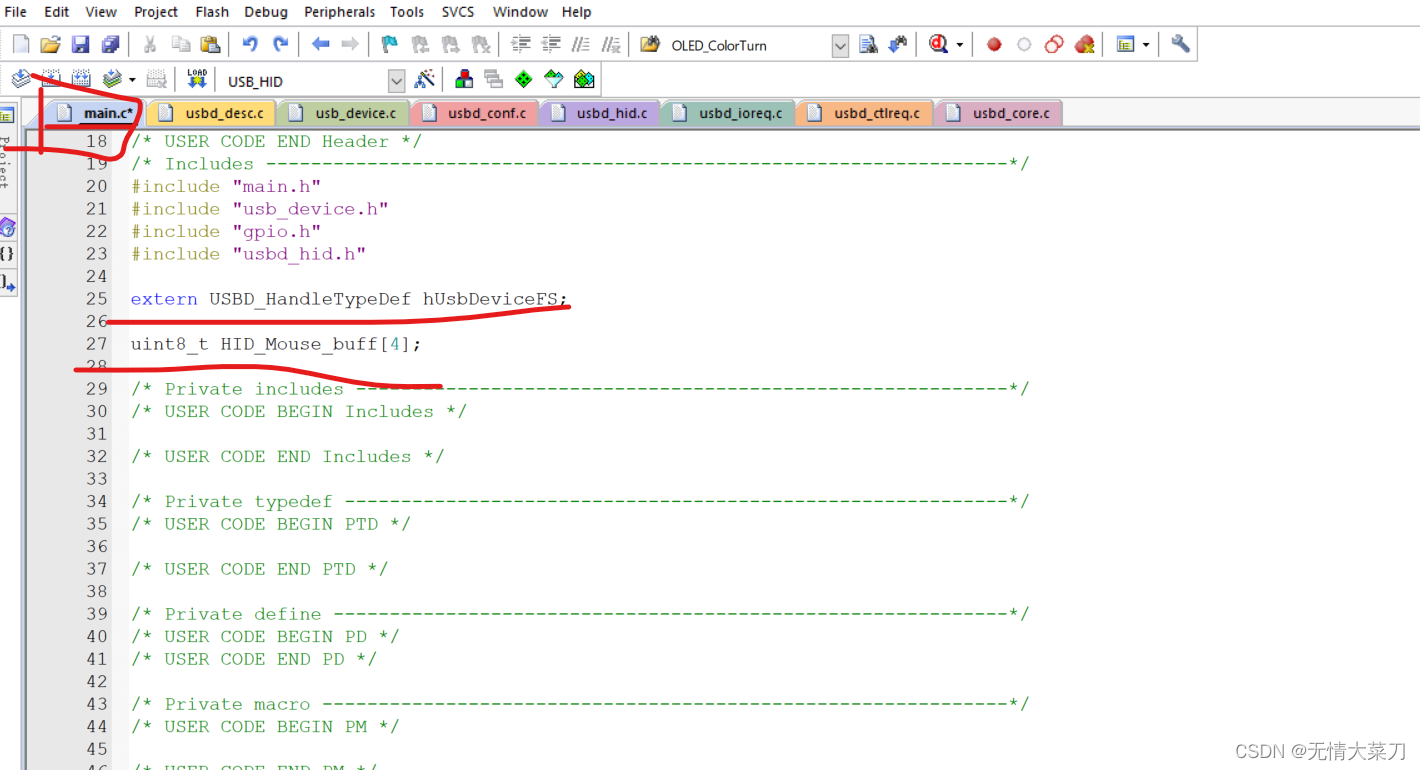1420x770 pixels.
Task: Navigate backwards with the blue left arrow
Action: click(320, 45)
